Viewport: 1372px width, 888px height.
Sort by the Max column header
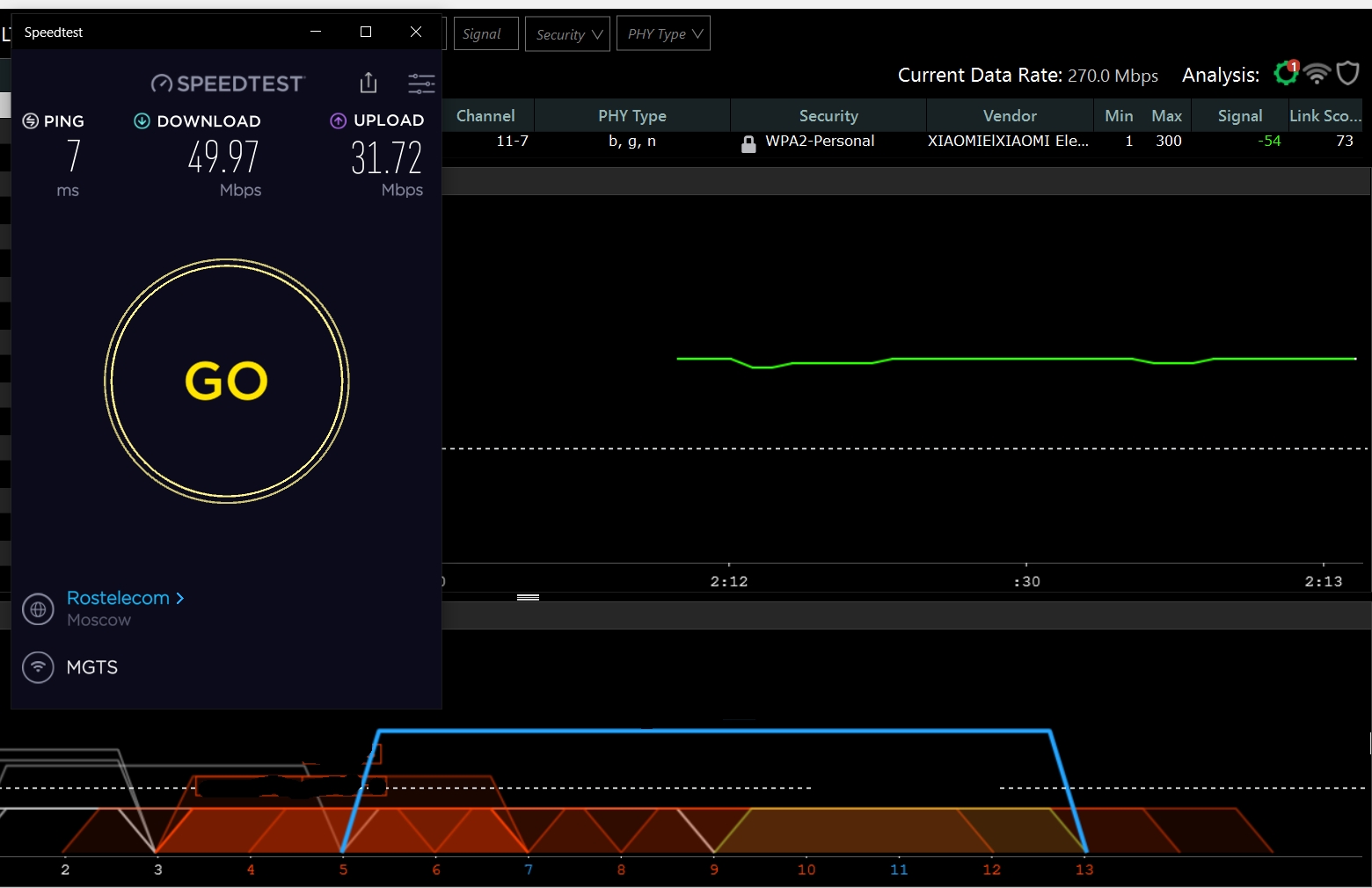[x=1167, y=115]
